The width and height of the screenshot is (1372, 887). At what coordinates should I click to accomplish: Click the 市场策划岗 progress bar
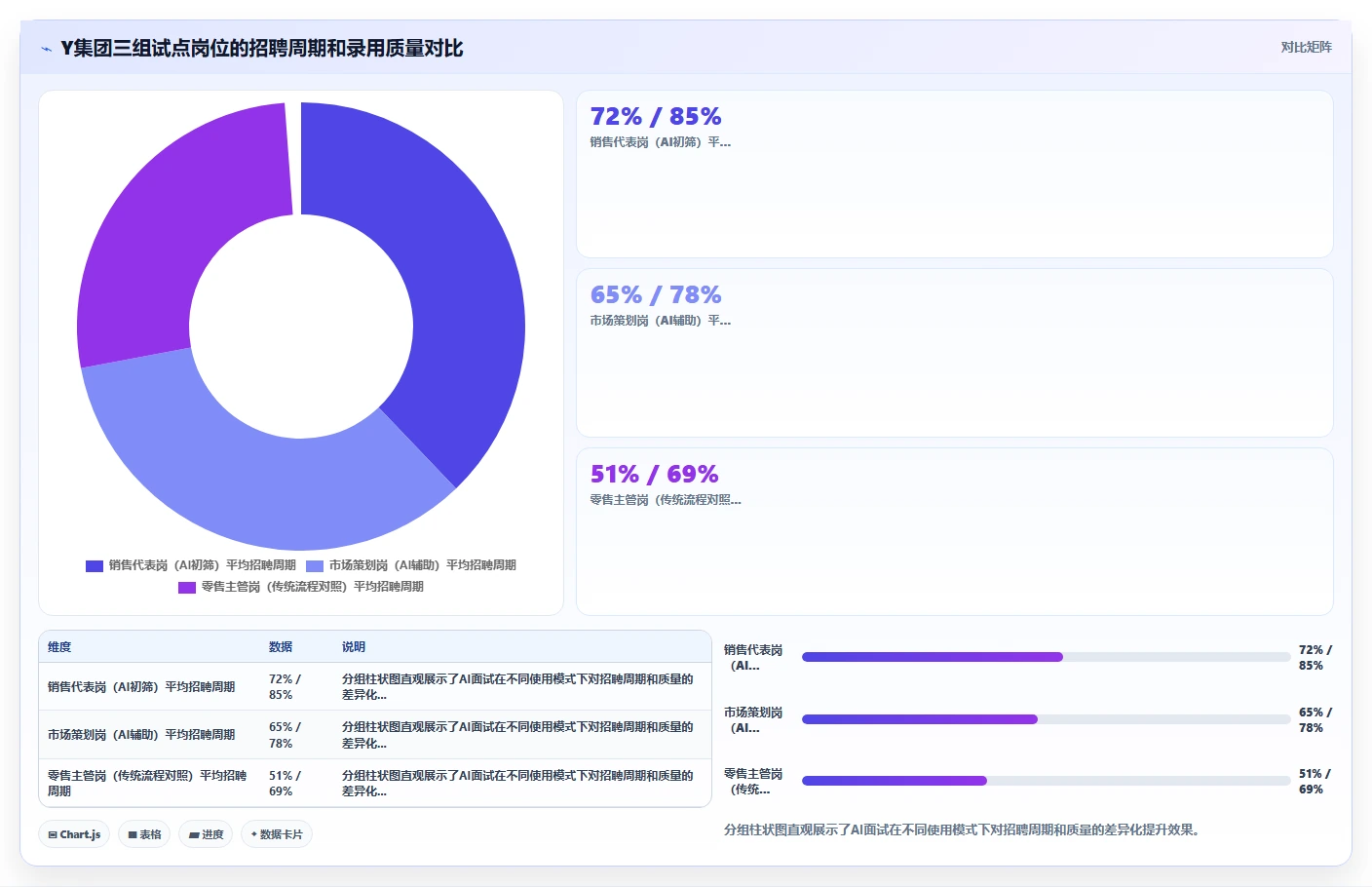point(1046,719)
